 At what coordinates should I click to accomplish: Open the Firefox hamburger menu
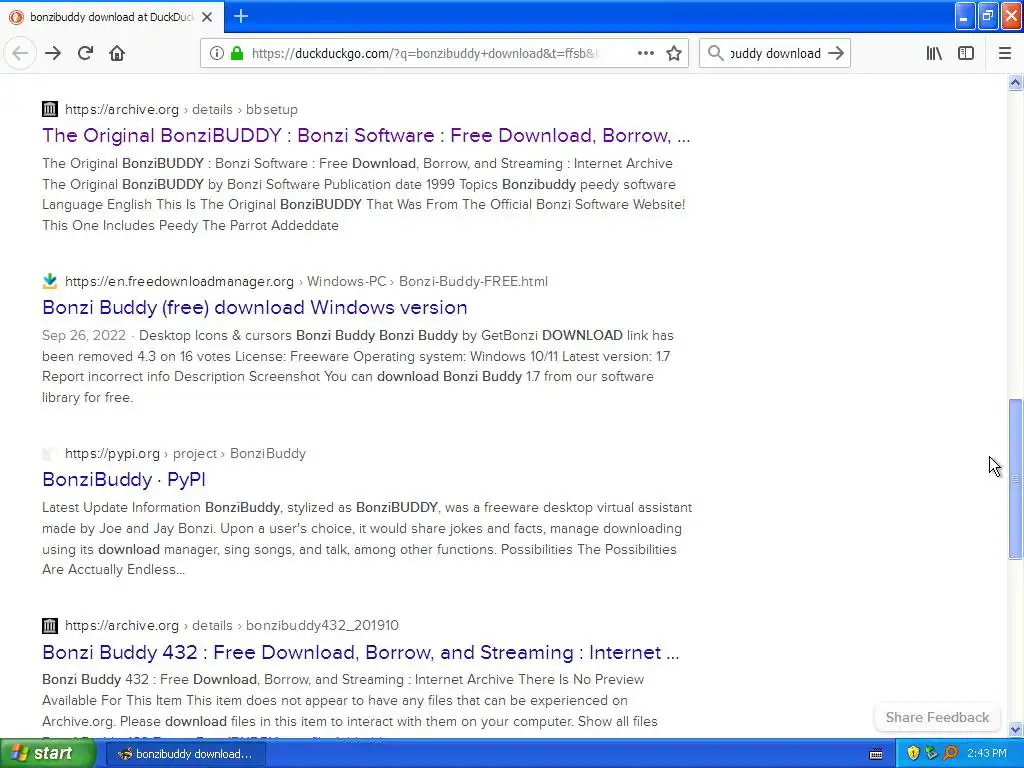[x=1004, y=53]
